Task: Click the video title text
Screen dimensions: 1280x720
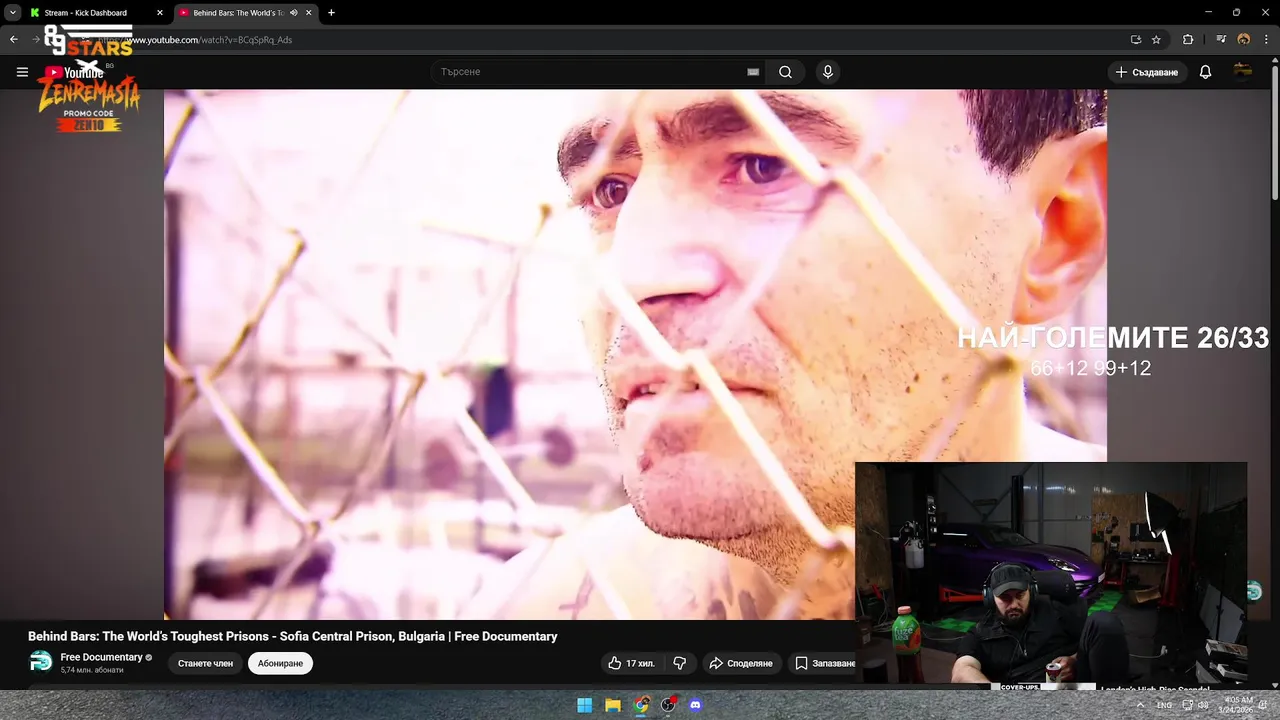Action: [292, 636]
